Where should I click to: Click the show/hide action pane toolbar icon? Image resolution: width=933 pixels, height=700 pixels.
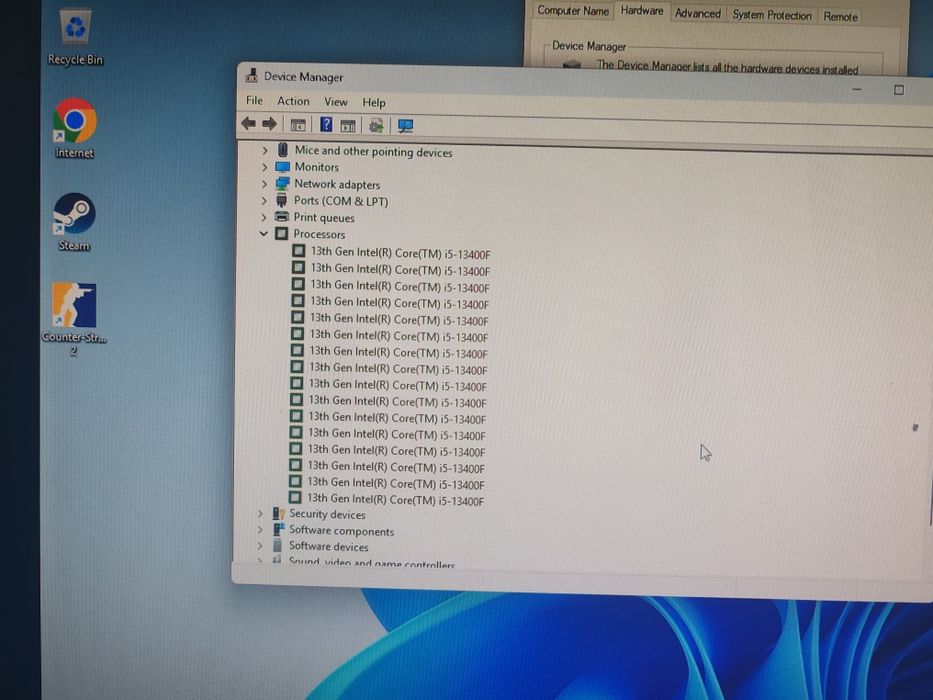[x=348, y=126]
